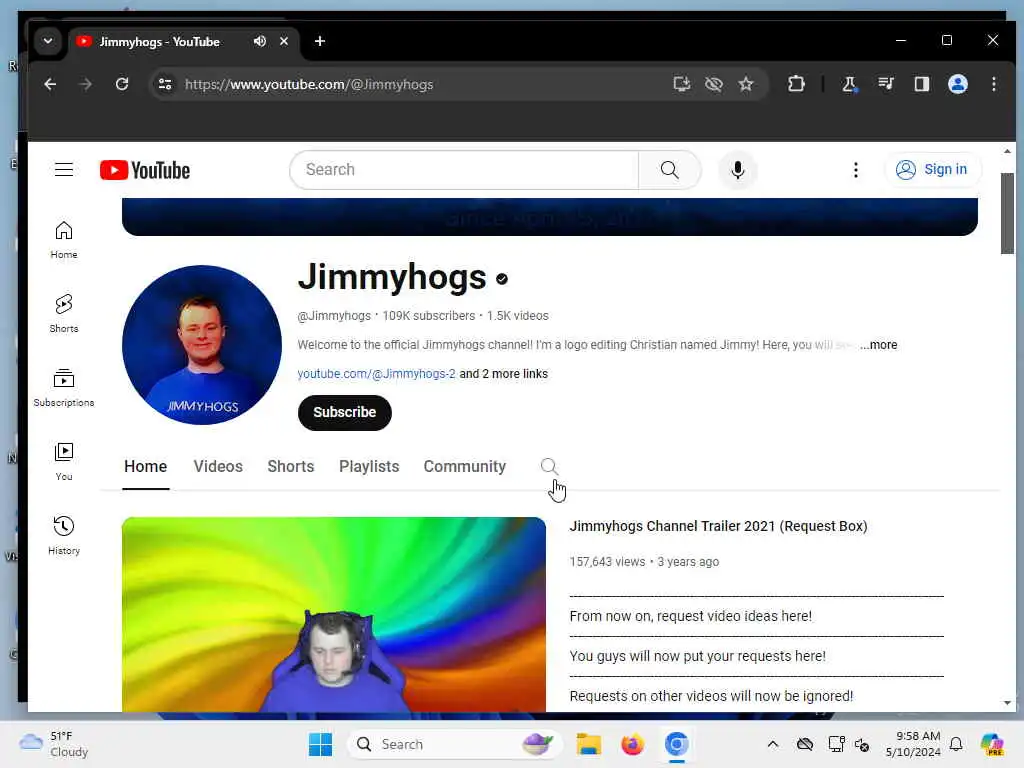Select the channel Home tab
The width and height of the screenshot is (1024, 768).
pyautogui.click(x=146, y=466)
